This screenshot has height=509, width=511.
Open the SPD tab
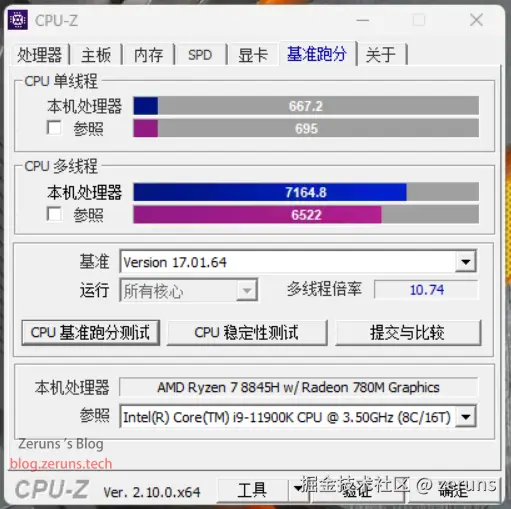point(200,54)
